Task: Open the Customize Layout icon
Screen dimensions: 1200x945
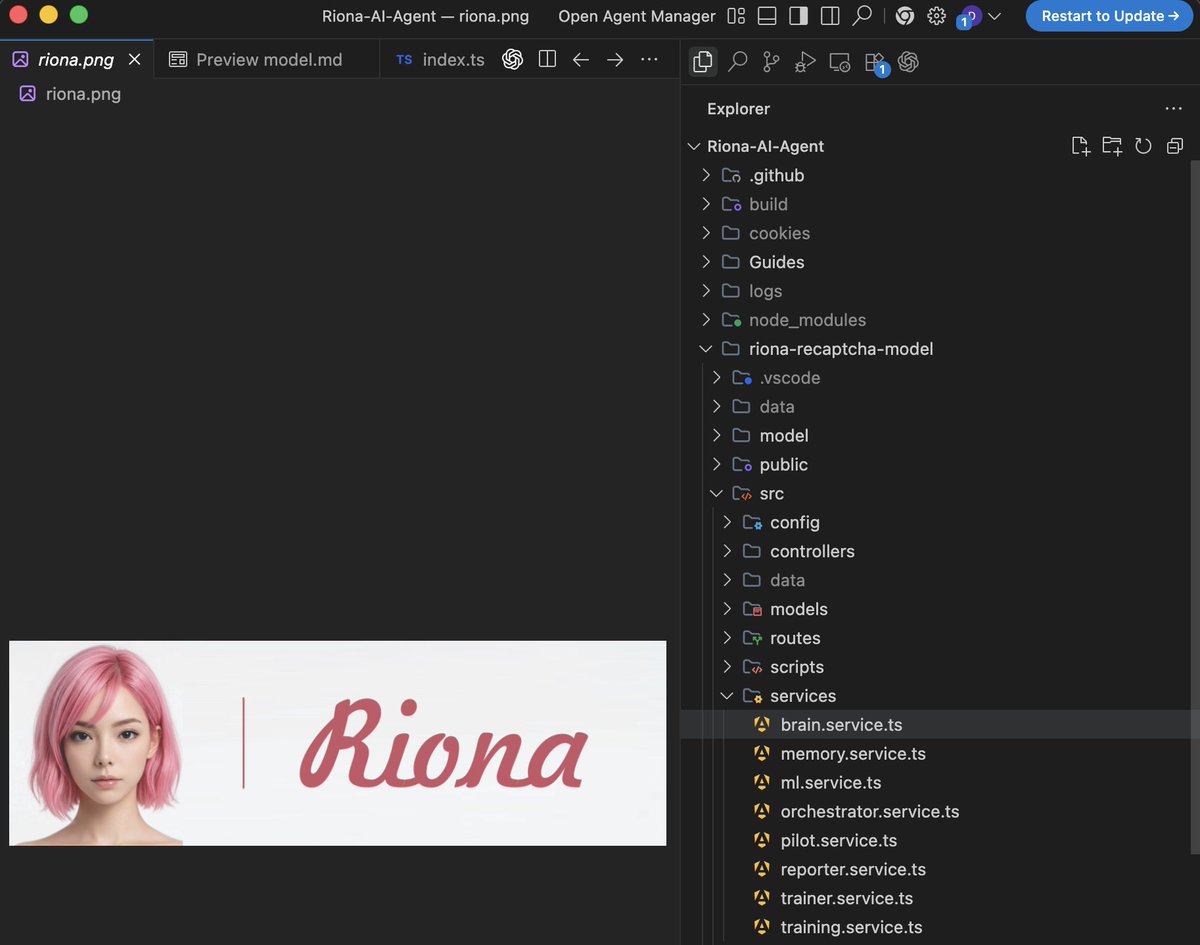Action: [737, 16]
